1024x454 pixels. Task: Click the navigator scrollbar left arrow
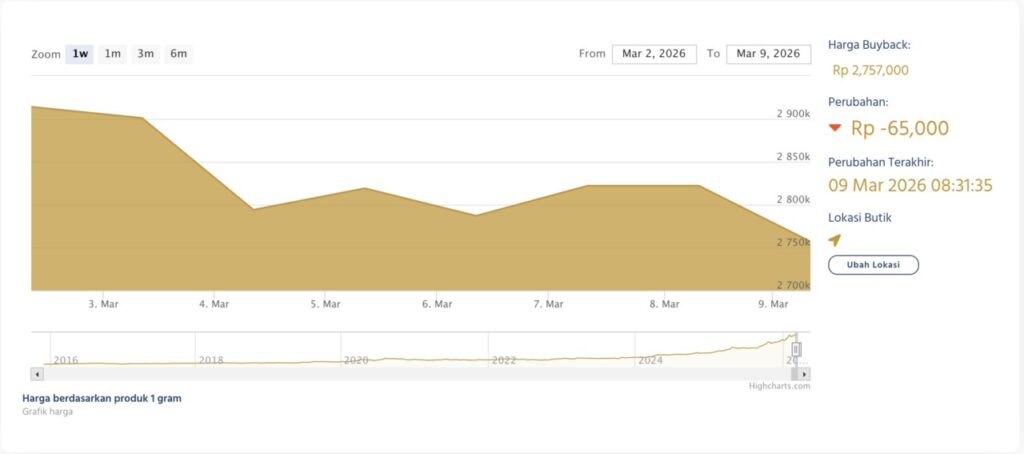37,374
